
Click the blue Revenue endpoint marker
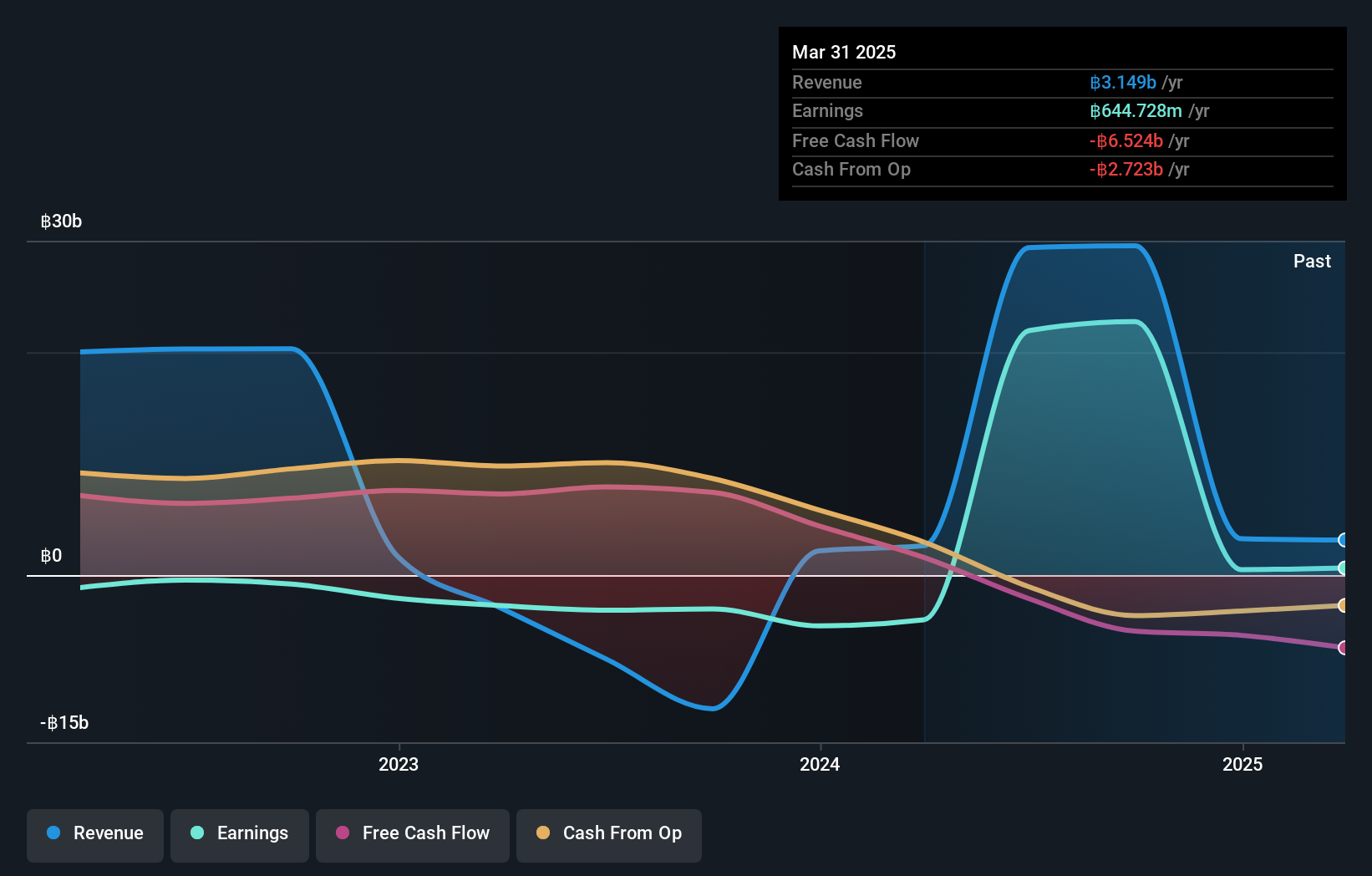click(x=1343, y=540)
